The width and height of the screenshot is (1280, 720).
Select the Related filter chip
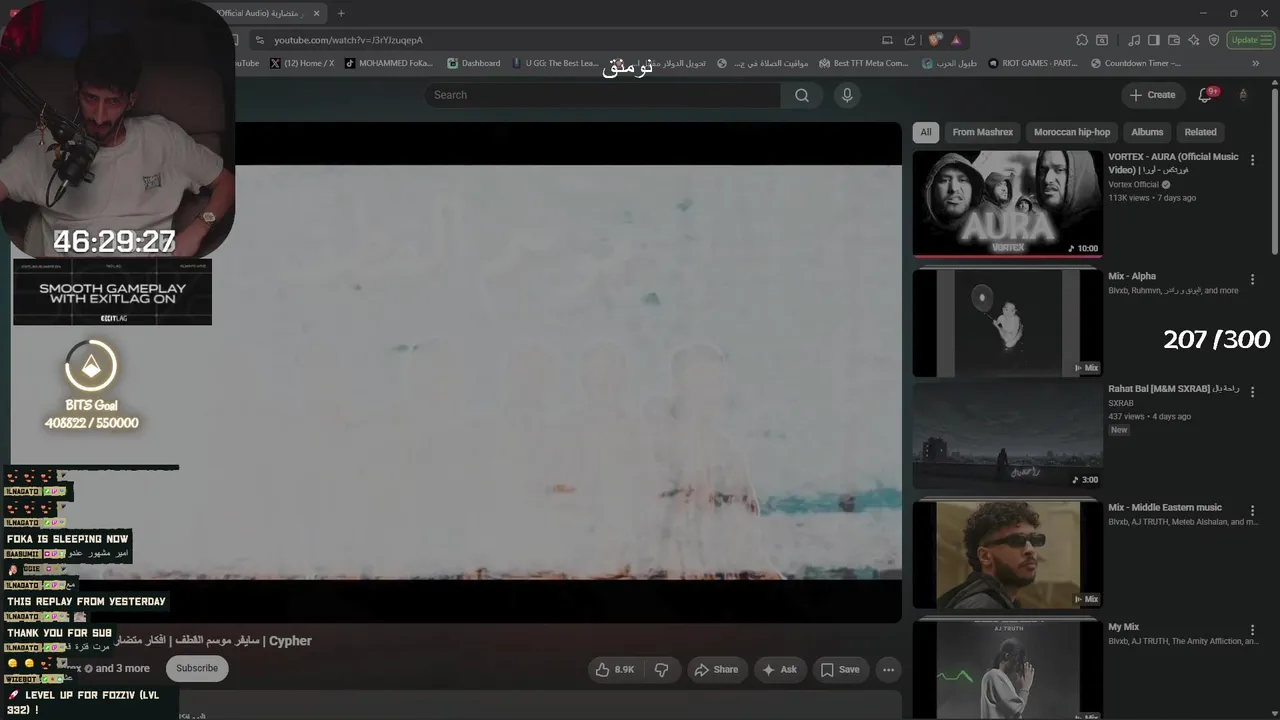click(1201, 132)
